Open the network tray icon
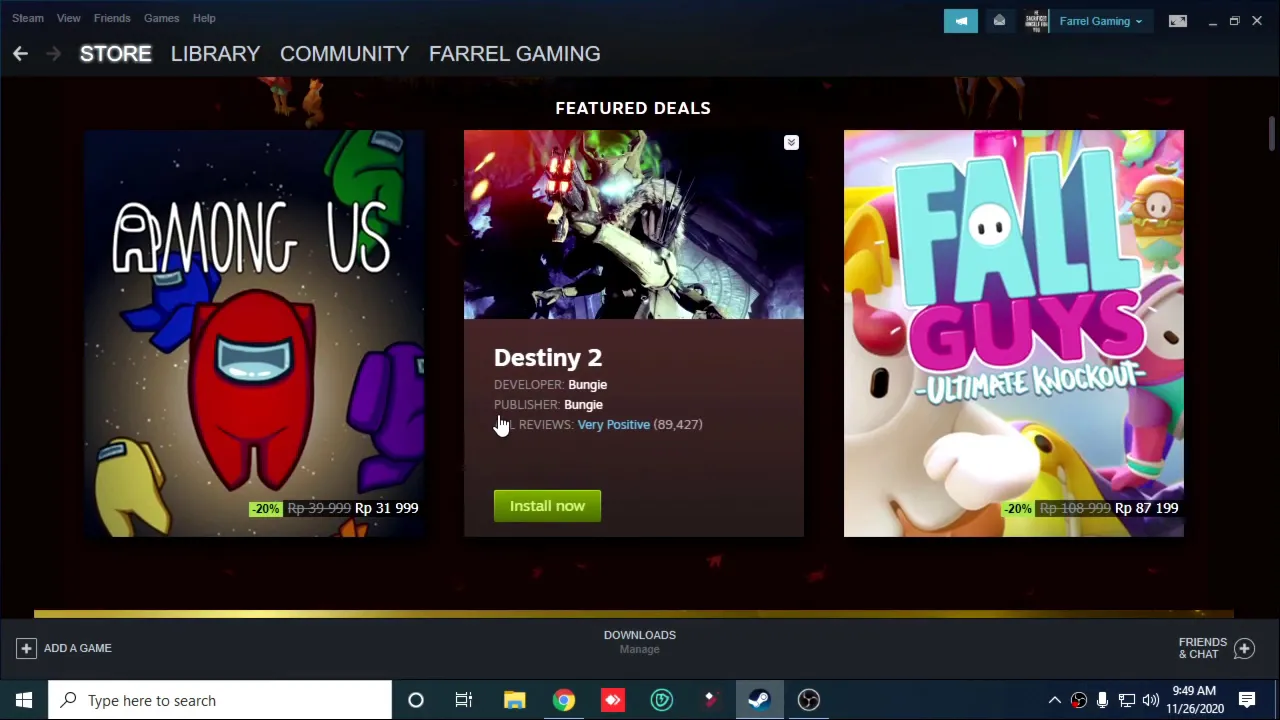 1126,700
